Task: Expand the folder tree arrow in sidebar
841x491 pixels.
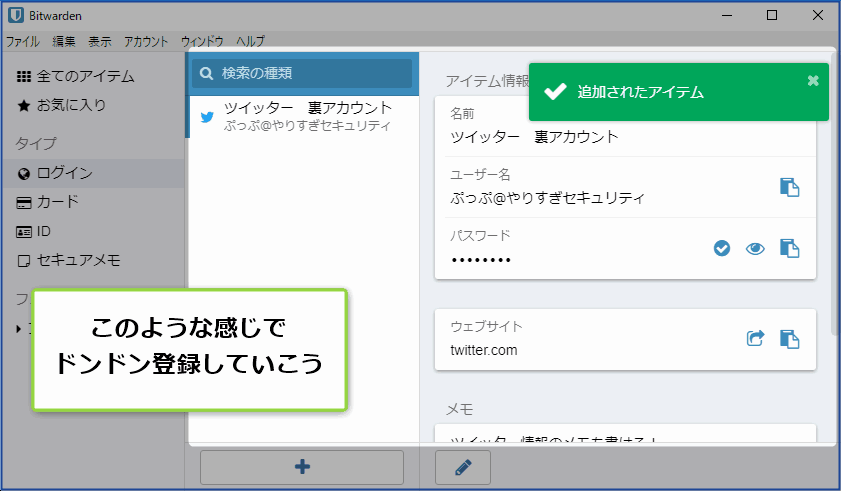Action: pyautogui.click(x=18, y=328)
